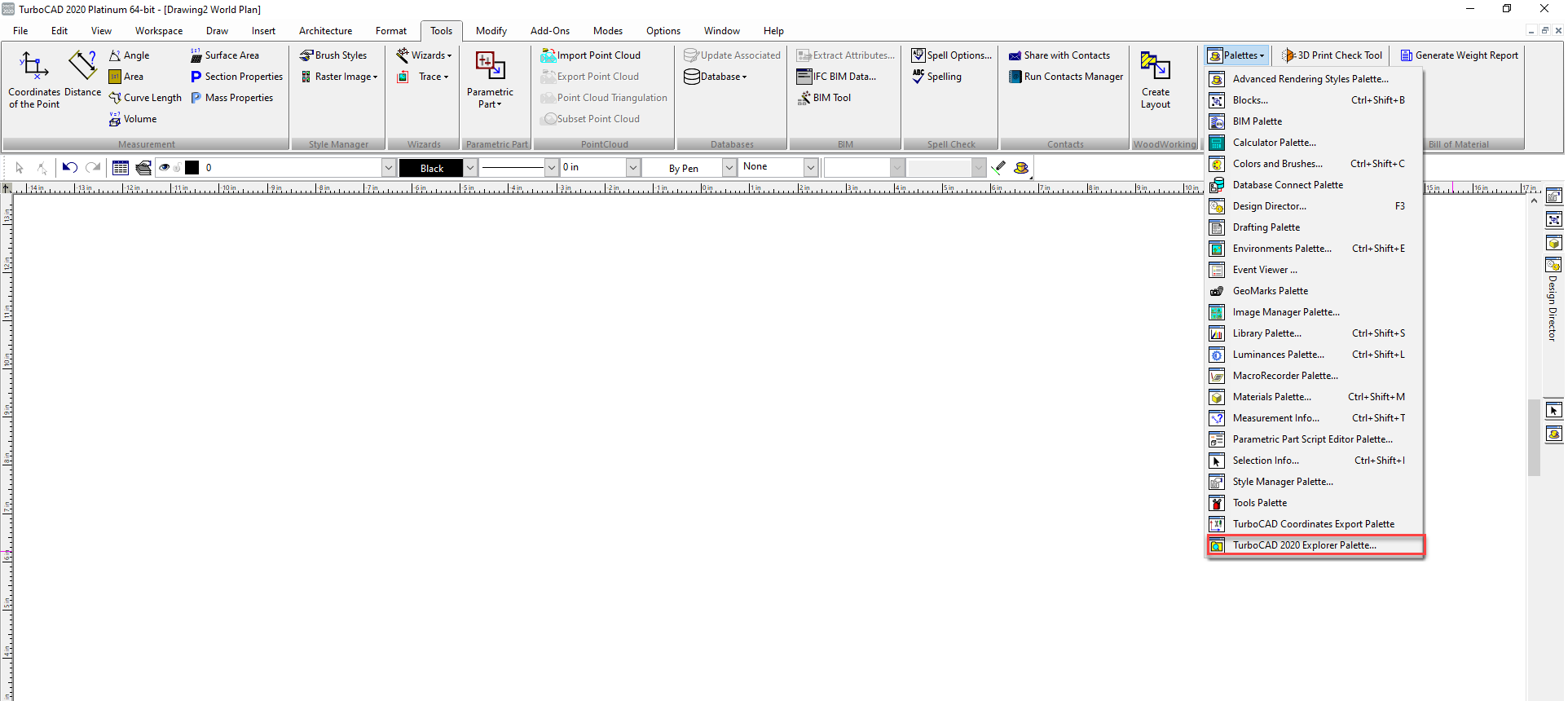
Task: Choose Calculator Palette... entry
Action: (1315, 143)
